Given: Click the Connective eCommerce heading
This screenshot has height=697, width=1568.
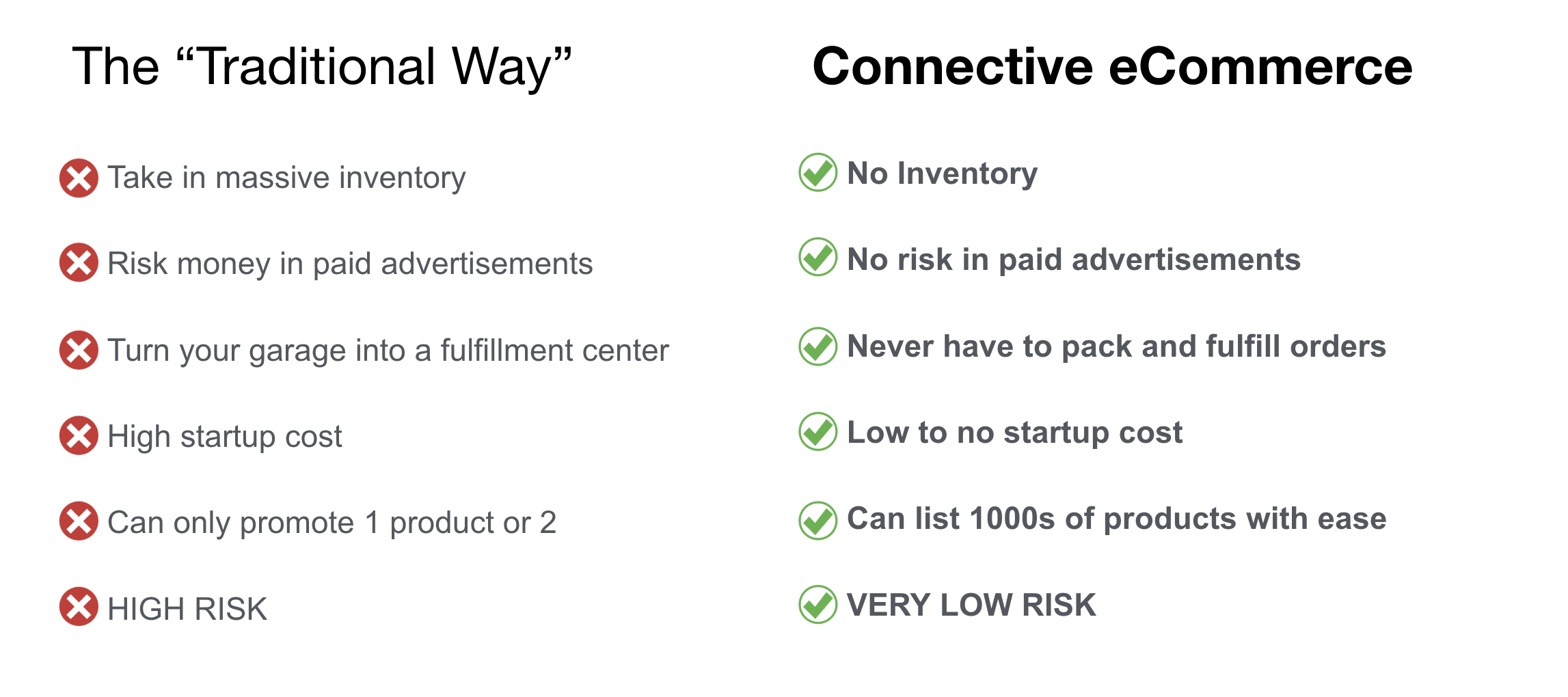Looking at the screenshot, I should [x=1113, y=66].
